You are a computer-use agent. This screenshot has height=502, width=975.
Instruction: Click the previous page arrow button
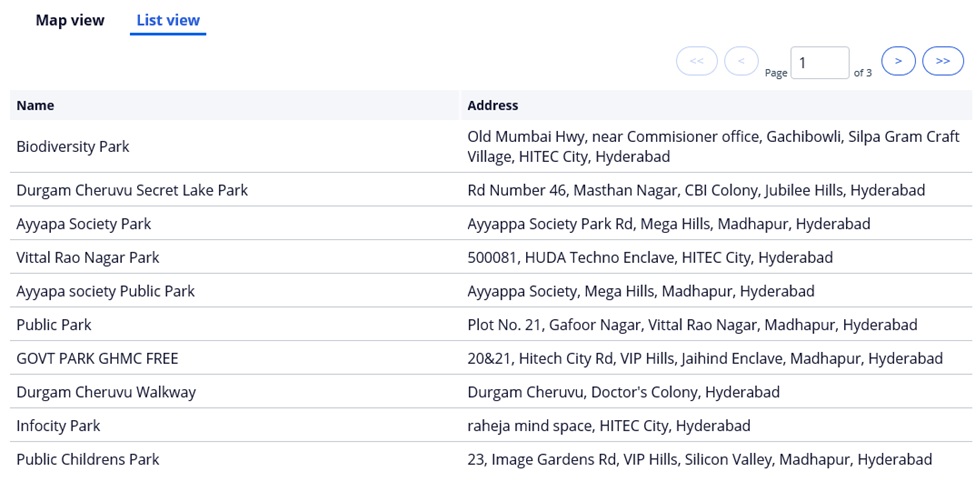tap(741, 61)
